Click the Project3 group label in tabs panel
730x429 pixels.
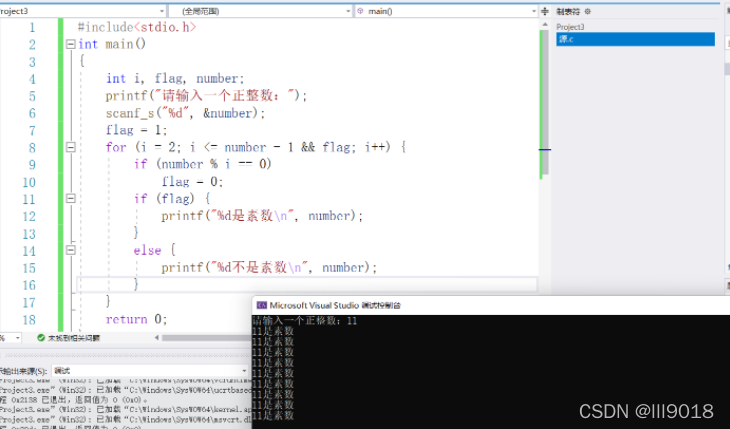tap(570, 27)
